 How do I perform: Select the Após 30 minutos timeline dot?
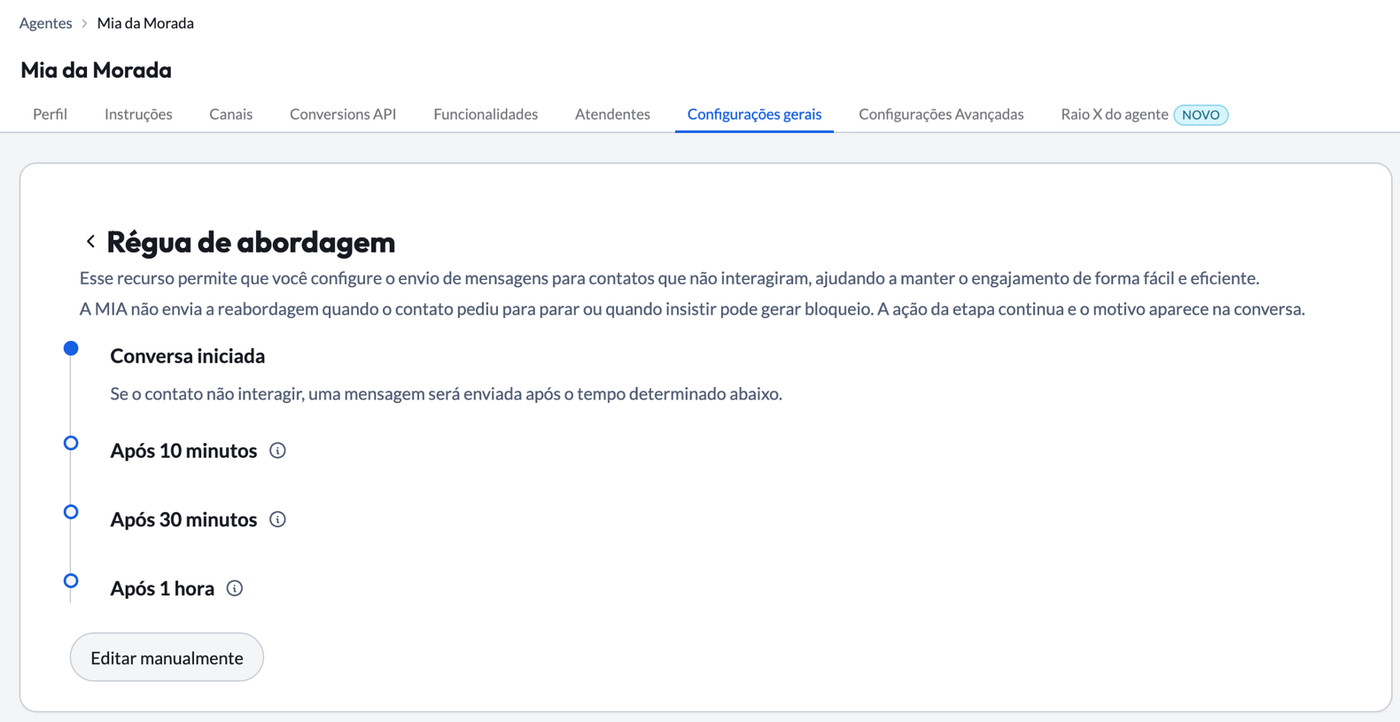tap(71, 511)
